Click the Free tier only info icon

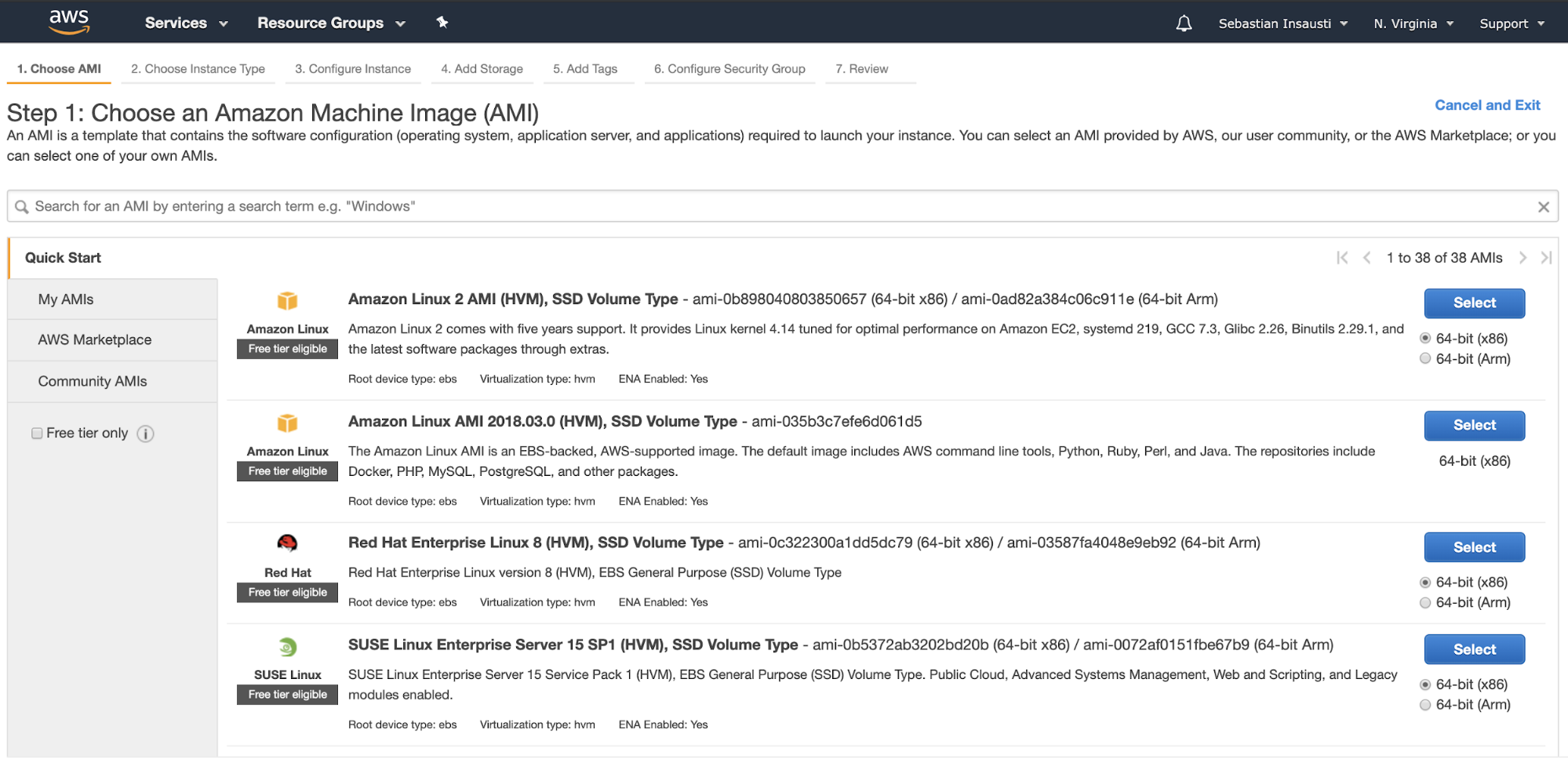pyautogui.click(x=146, y=434)
